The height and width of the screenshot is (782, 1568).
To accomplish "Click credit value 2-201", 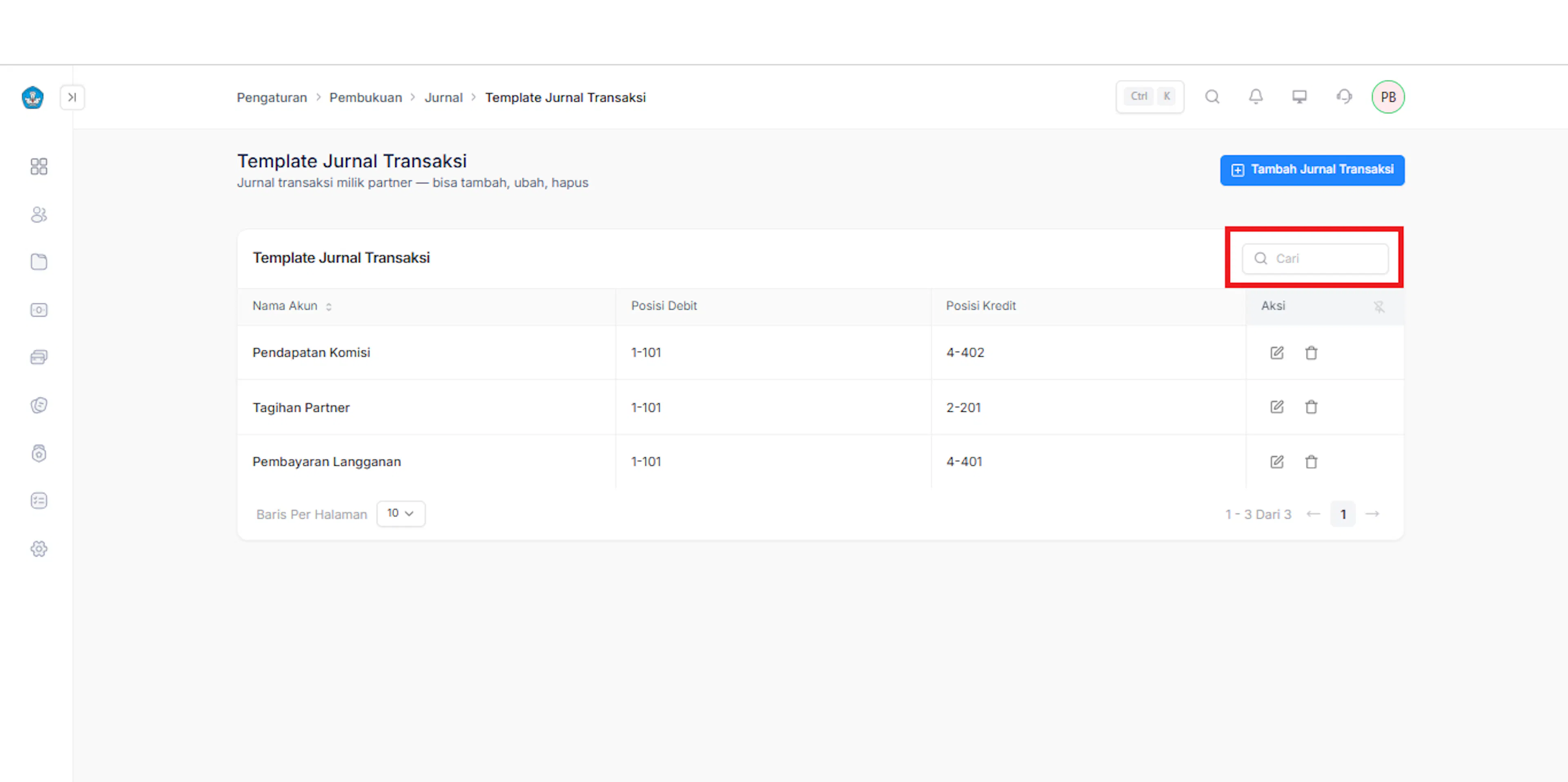I will click(x=964, y=407).
